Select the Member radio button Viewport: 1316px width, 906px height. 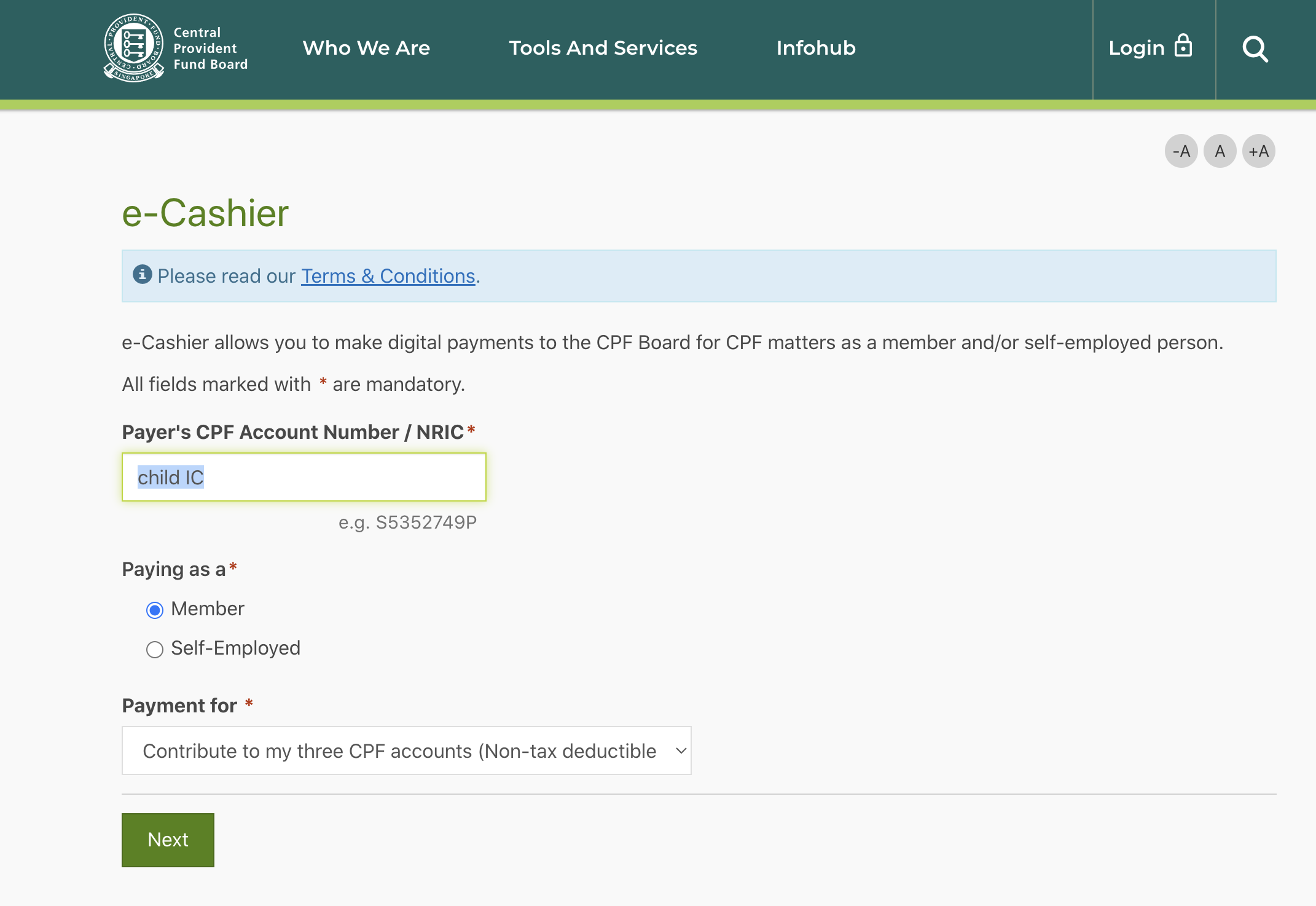click(x=155, y=610)
